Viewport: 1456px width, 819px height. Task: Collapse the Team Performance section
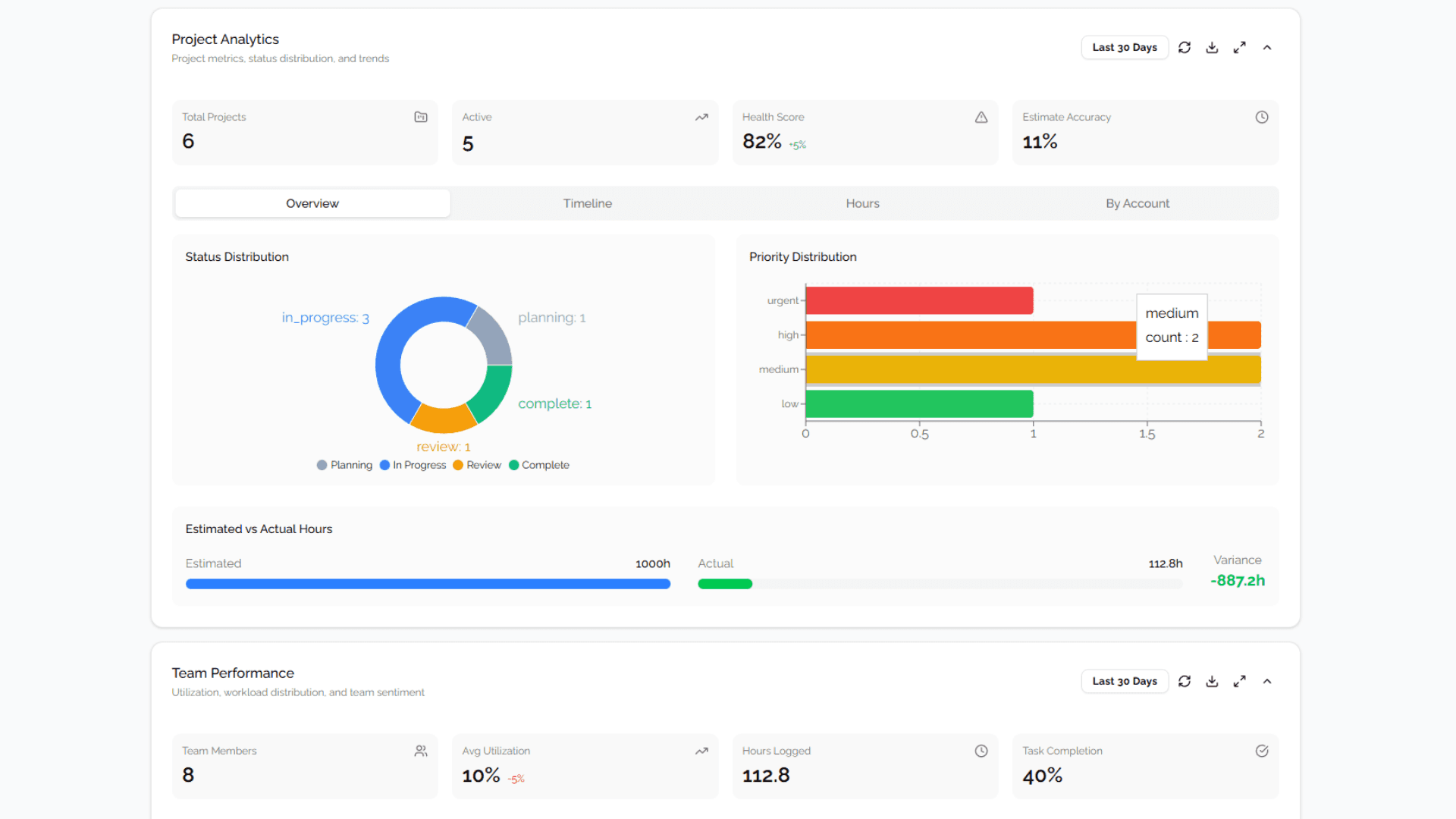point(1267,681)
